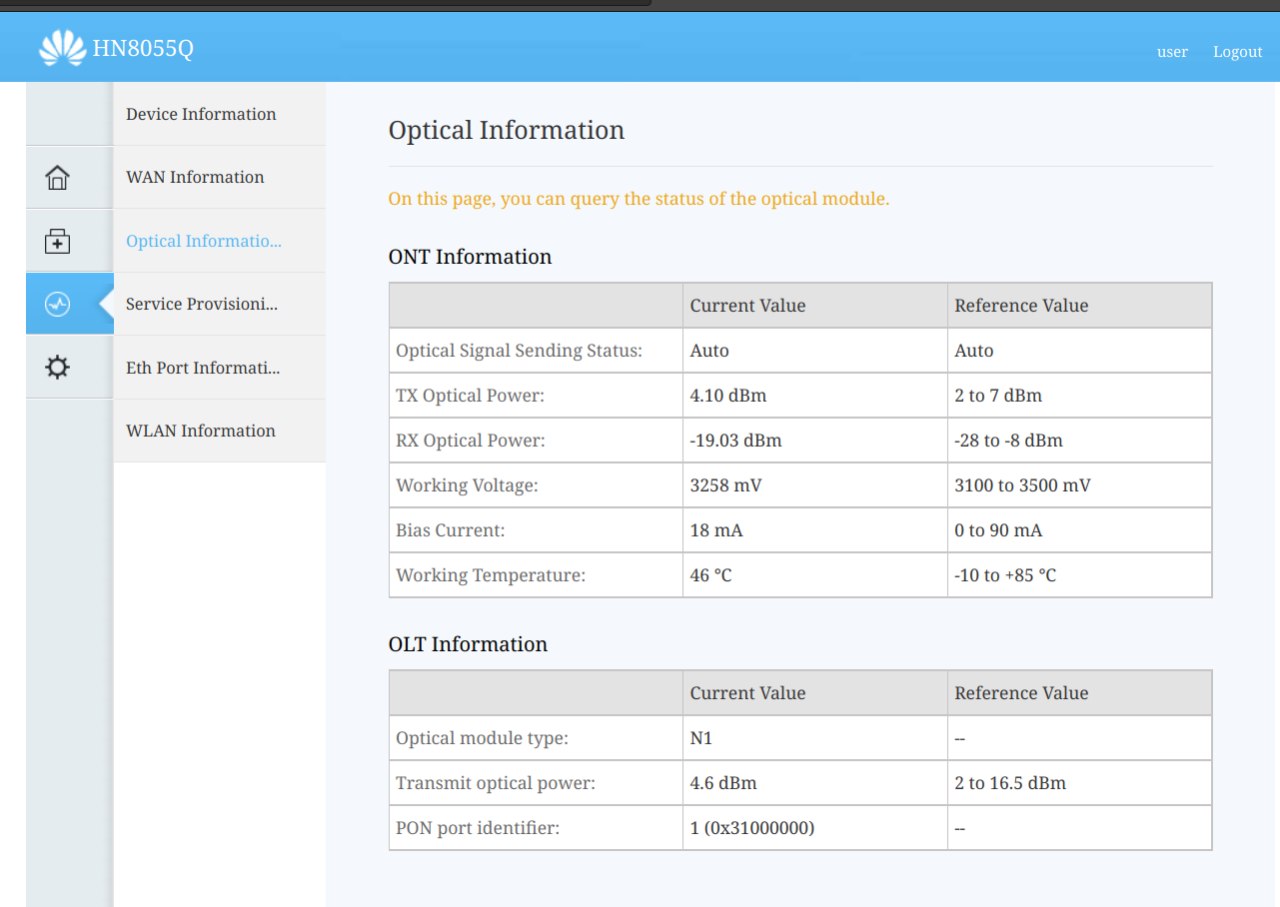Open Service Provisioning menu item
Screen dimensions: 1280x907
pos(202,304)
